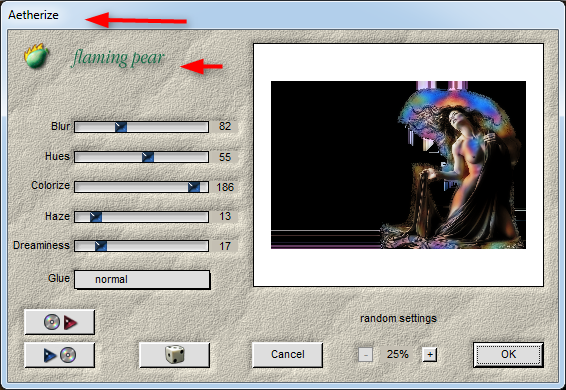Zoom out with the minus button
The image size is (566, 390).
pyautogui.click(x=365, y=355)
